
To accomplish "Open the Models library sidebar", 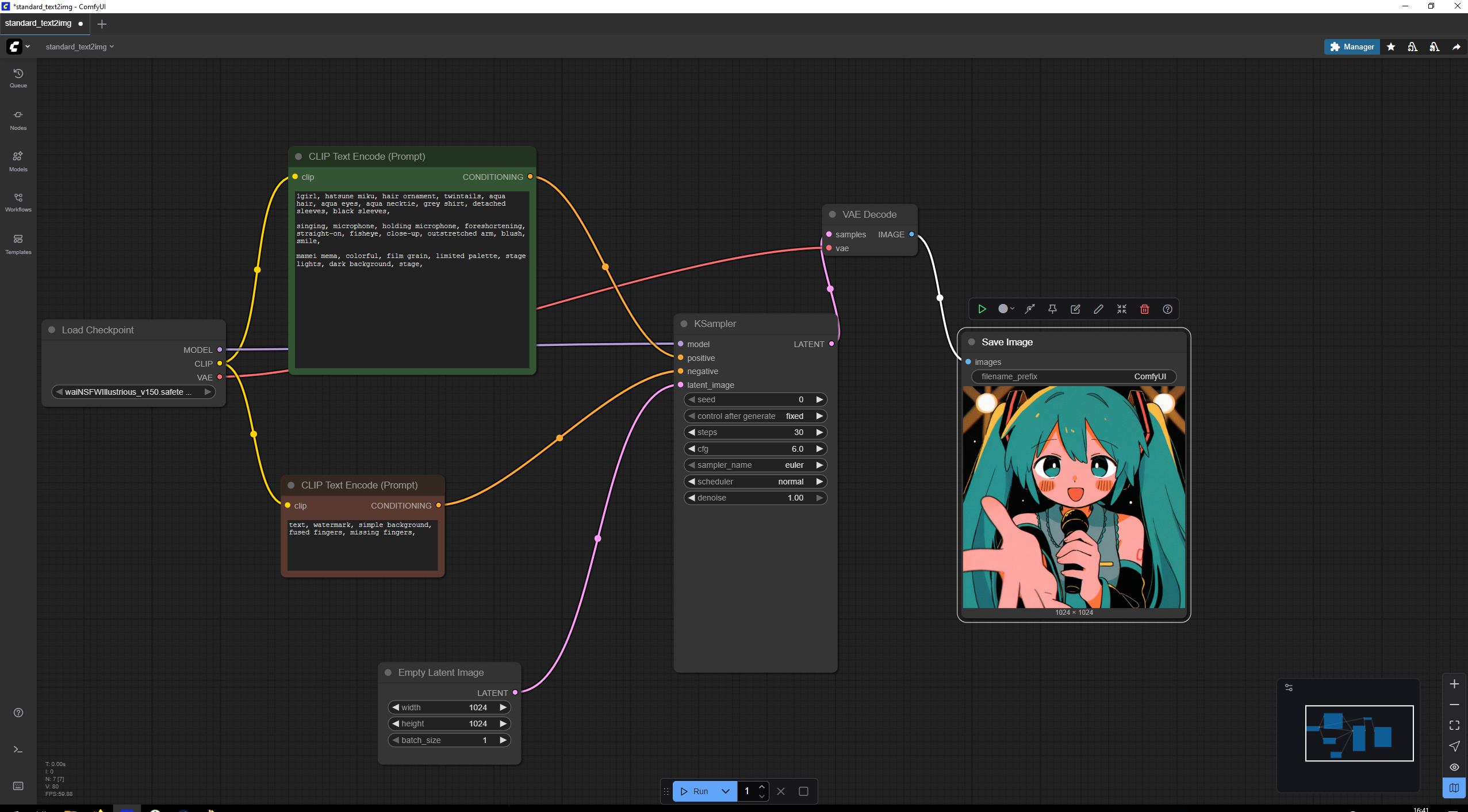I will tap(18, 161).
